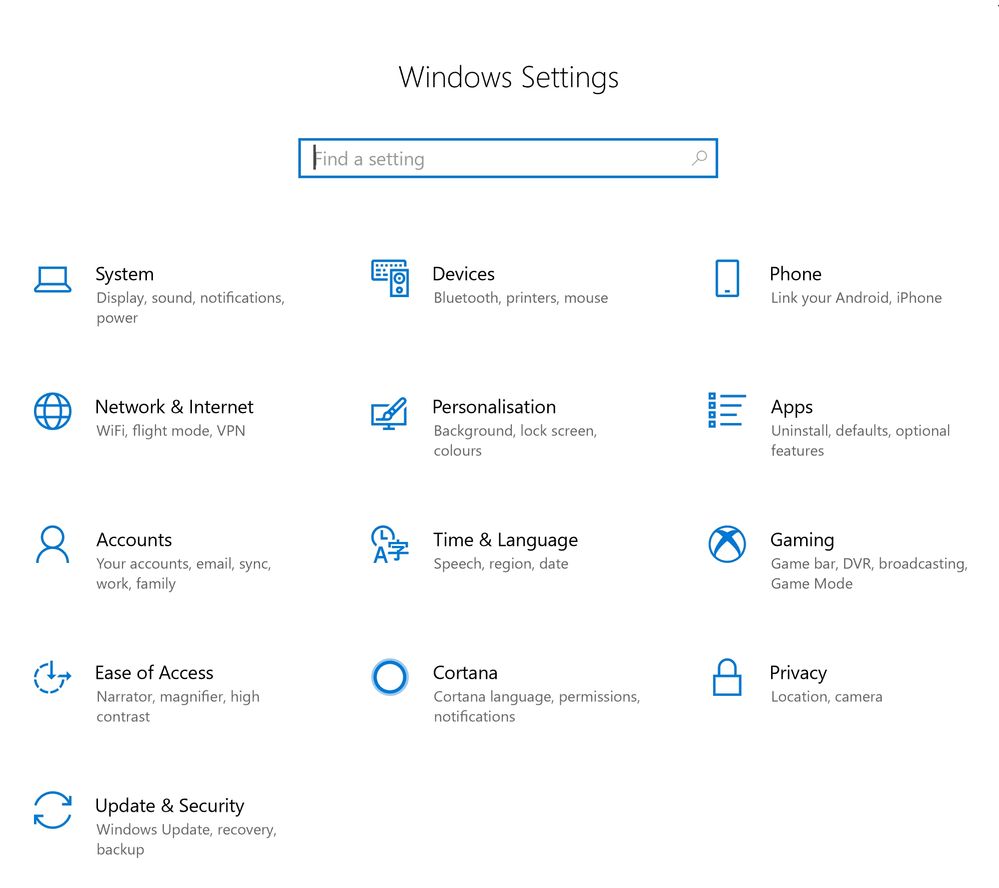Click the magnifier icon in the search box
The height and width of the screenshot is (888, 999).
pos(699,158)
